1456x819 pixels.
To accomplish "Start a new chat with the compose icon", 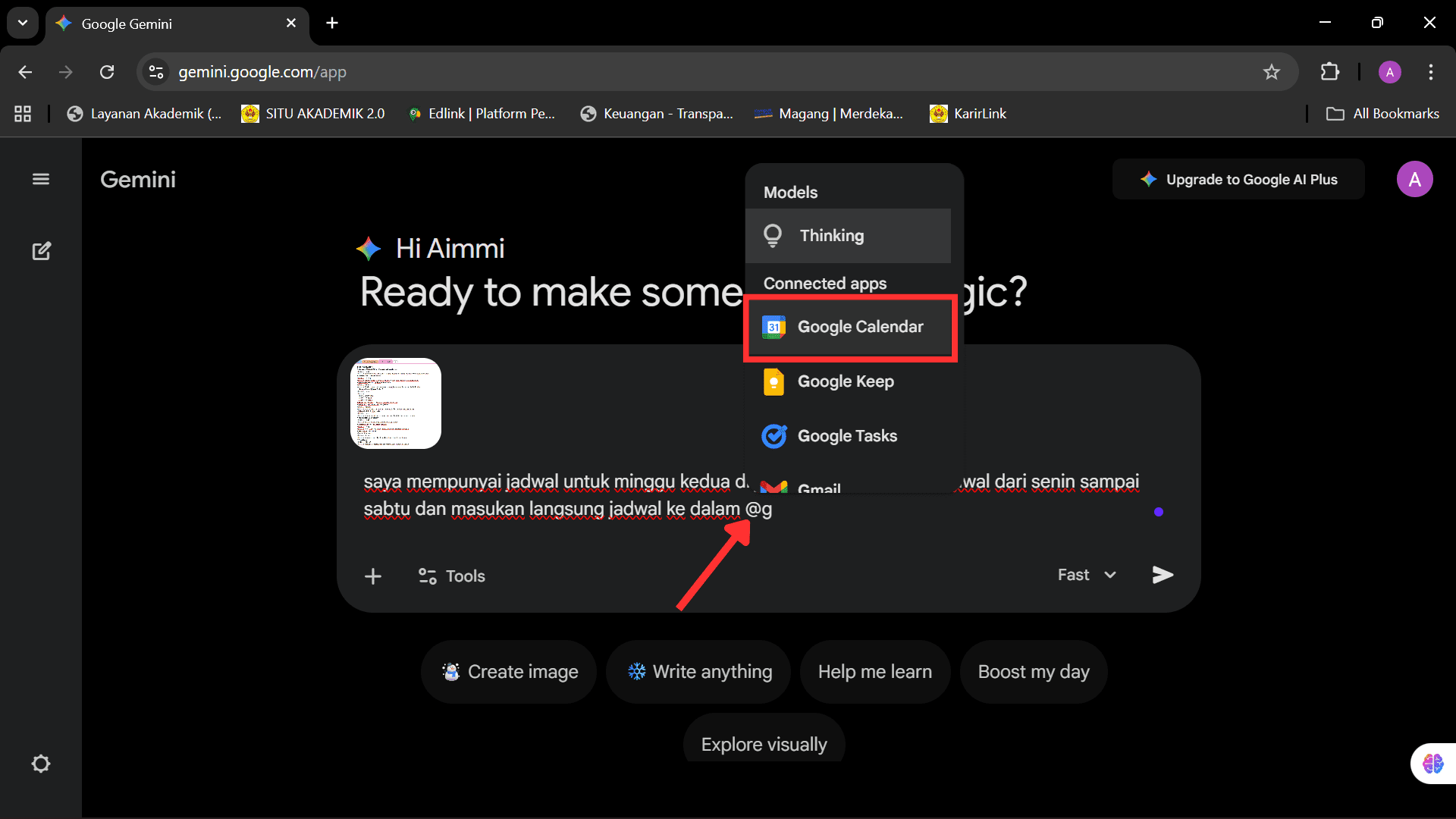I will (41, 251).
